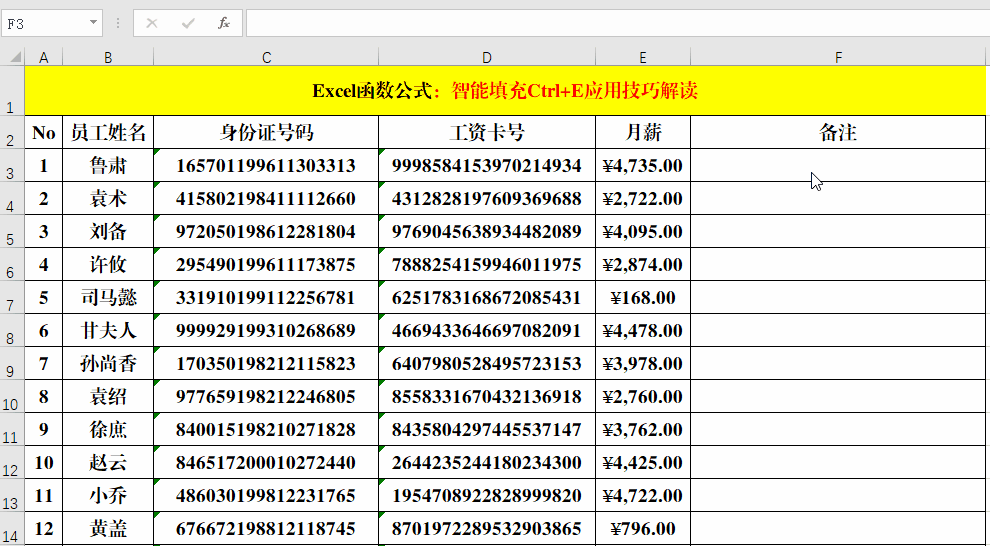Image resolution: width=990 pixels, height=546 pixels.
Task: Select row 3 header
Action: 12,165
